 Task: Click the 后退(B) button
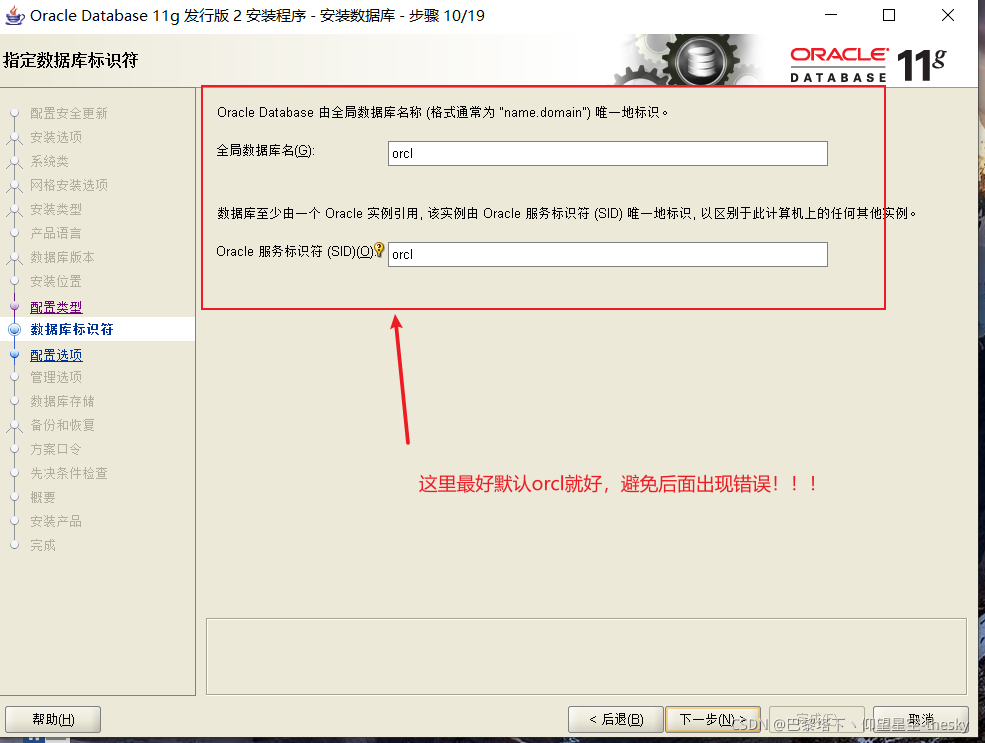(x=615, y=719)
